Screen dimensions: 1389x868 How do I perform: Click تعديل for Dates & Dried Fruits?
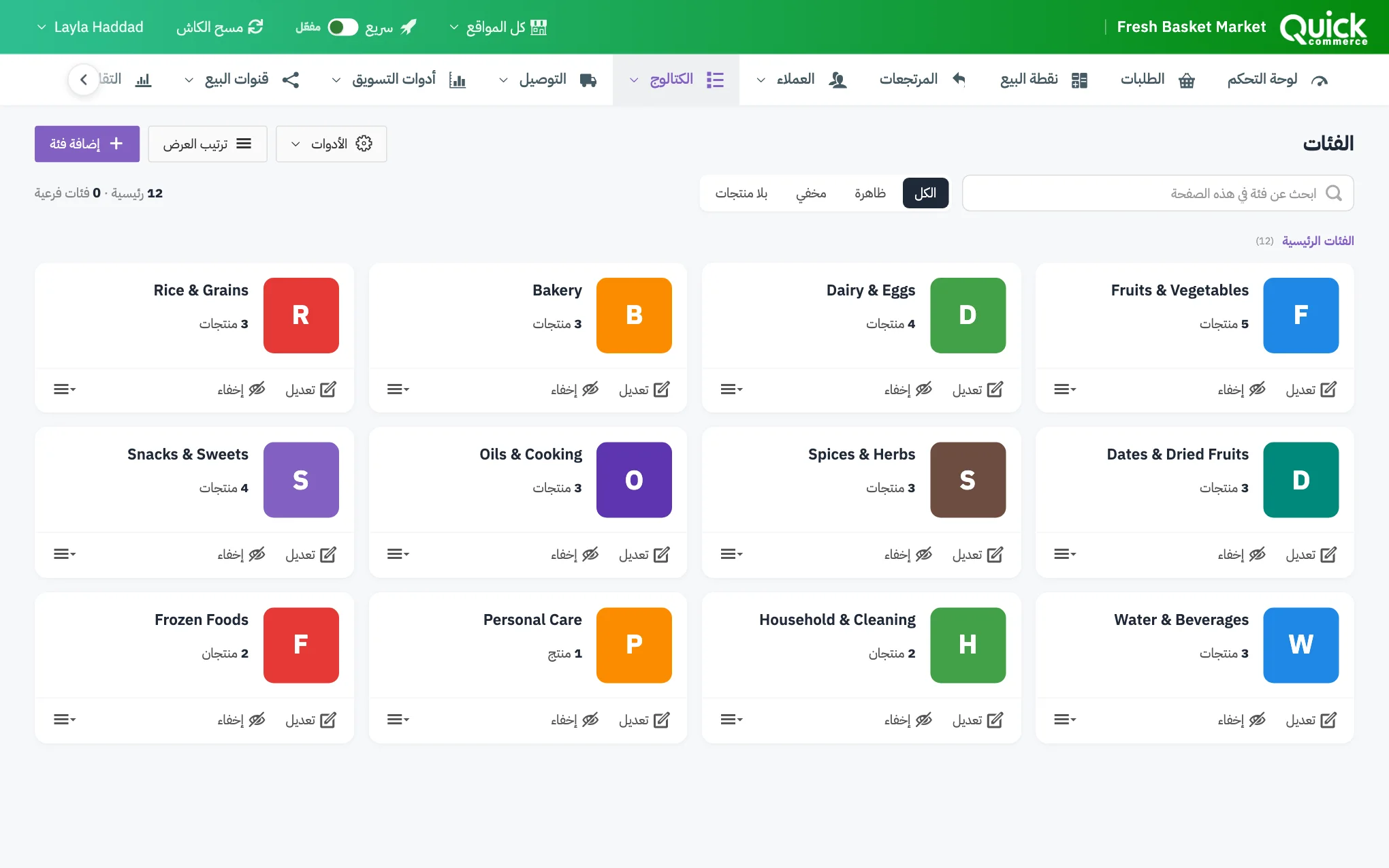[x=1311, y=555]
